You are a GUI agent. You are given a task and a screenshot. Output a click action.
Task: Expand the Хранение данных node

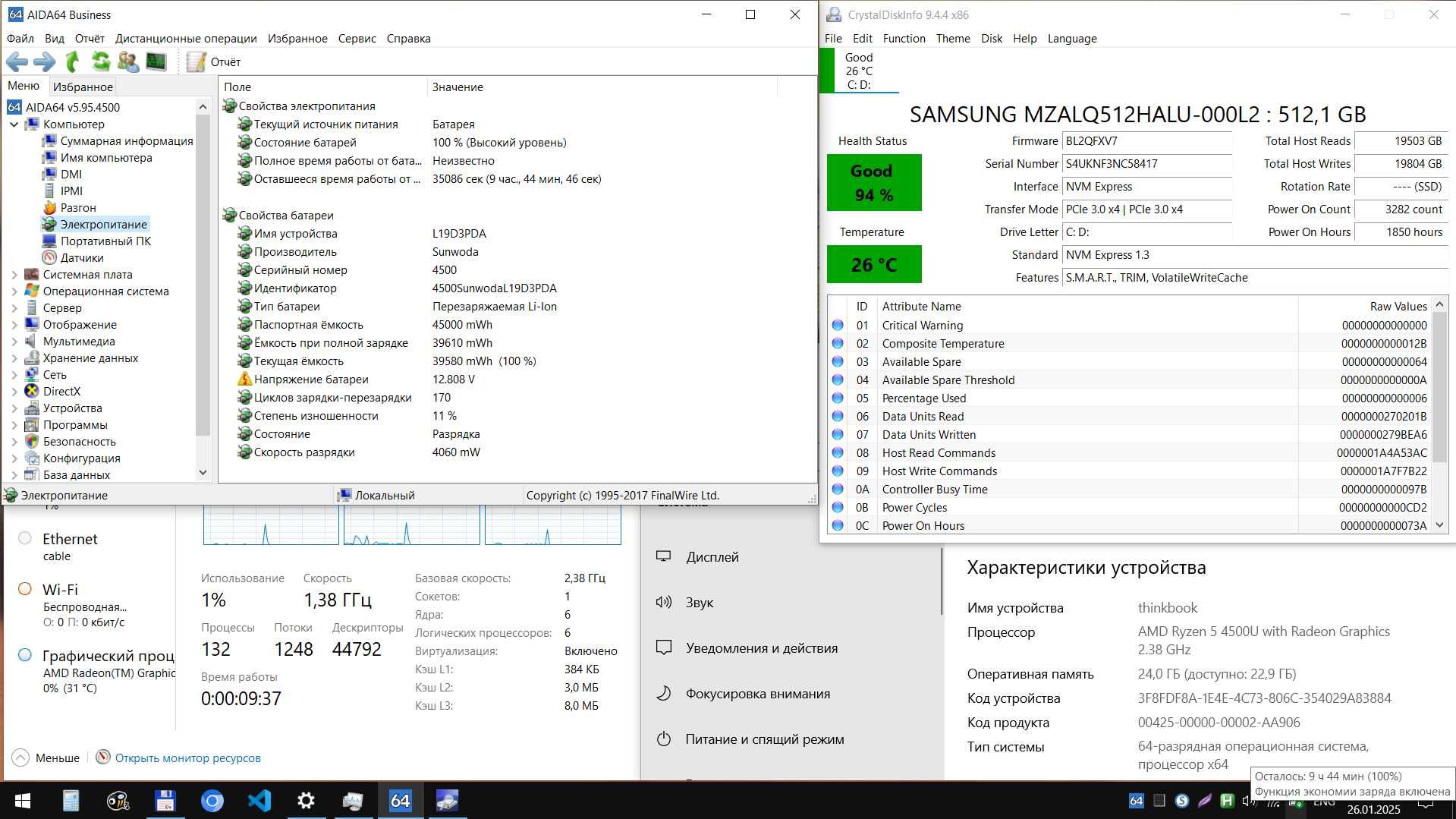pyautogui.click(x=14, y=358)
